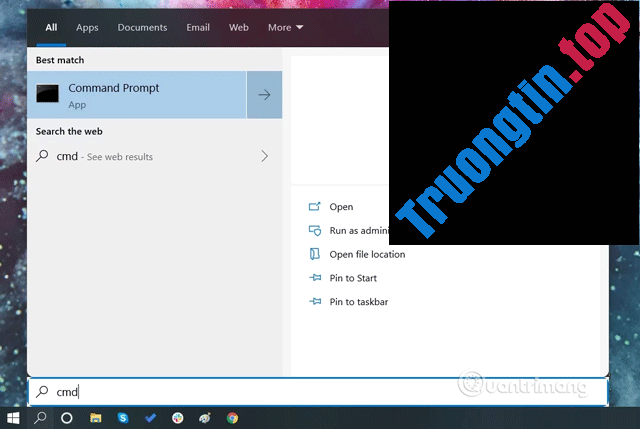Switch to the All search tab
This screenshot has height=429, width=640.
click(51, 27)
